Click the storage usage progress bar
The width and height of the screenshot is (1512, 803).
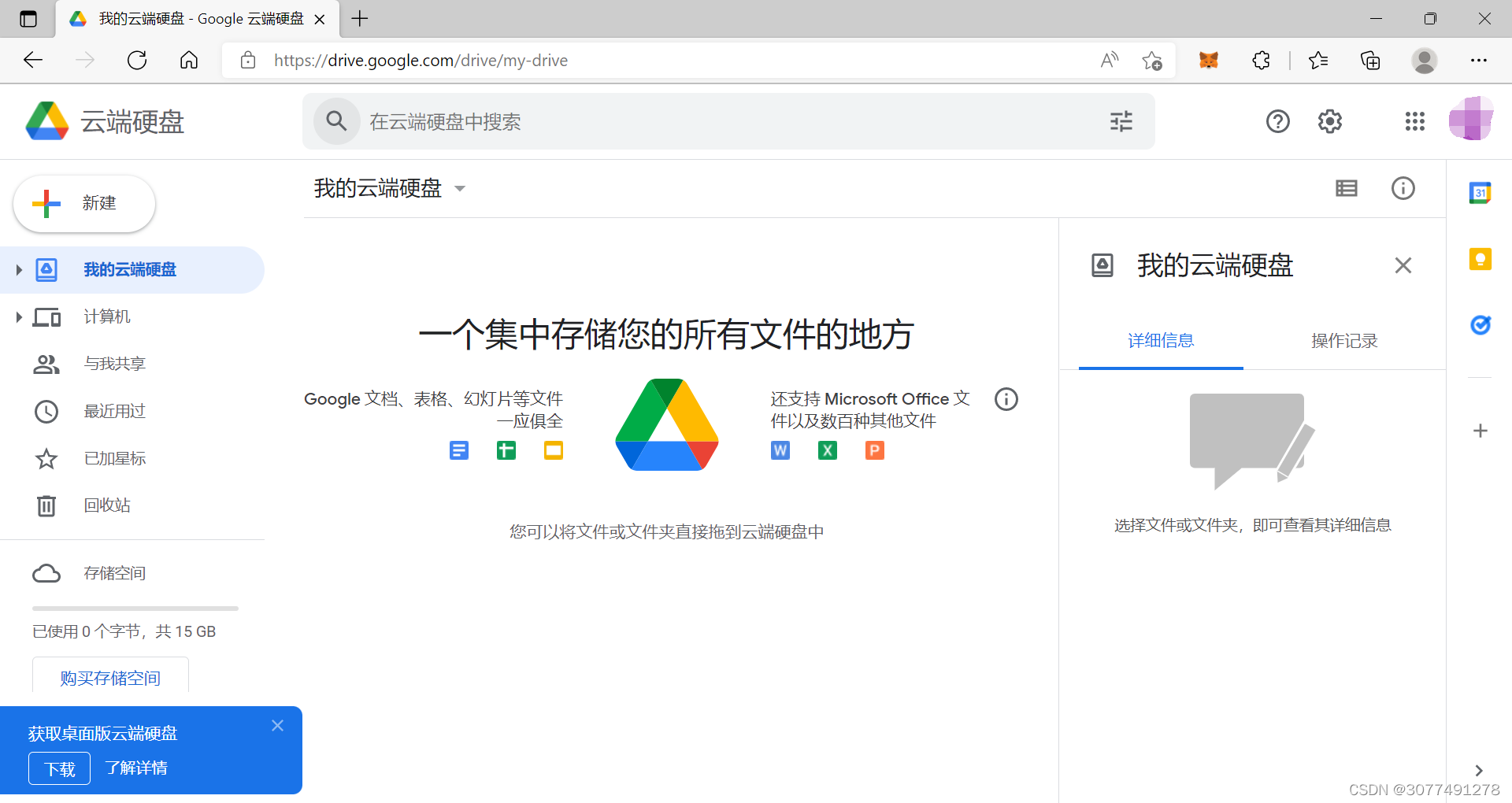coord(135,609)
